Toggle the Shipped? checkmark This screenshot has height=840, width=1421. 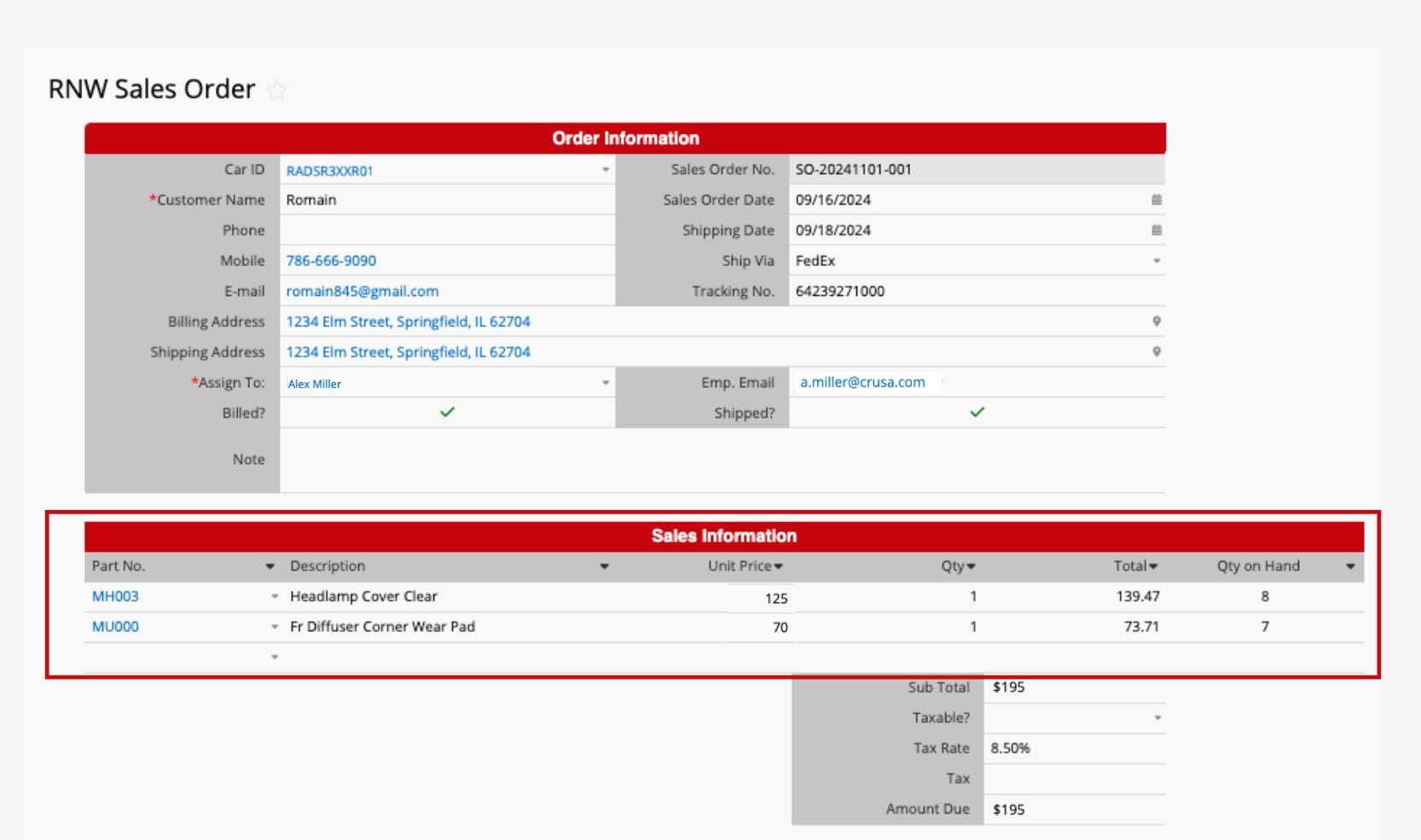pyautogui.click(x=977, y=413)
